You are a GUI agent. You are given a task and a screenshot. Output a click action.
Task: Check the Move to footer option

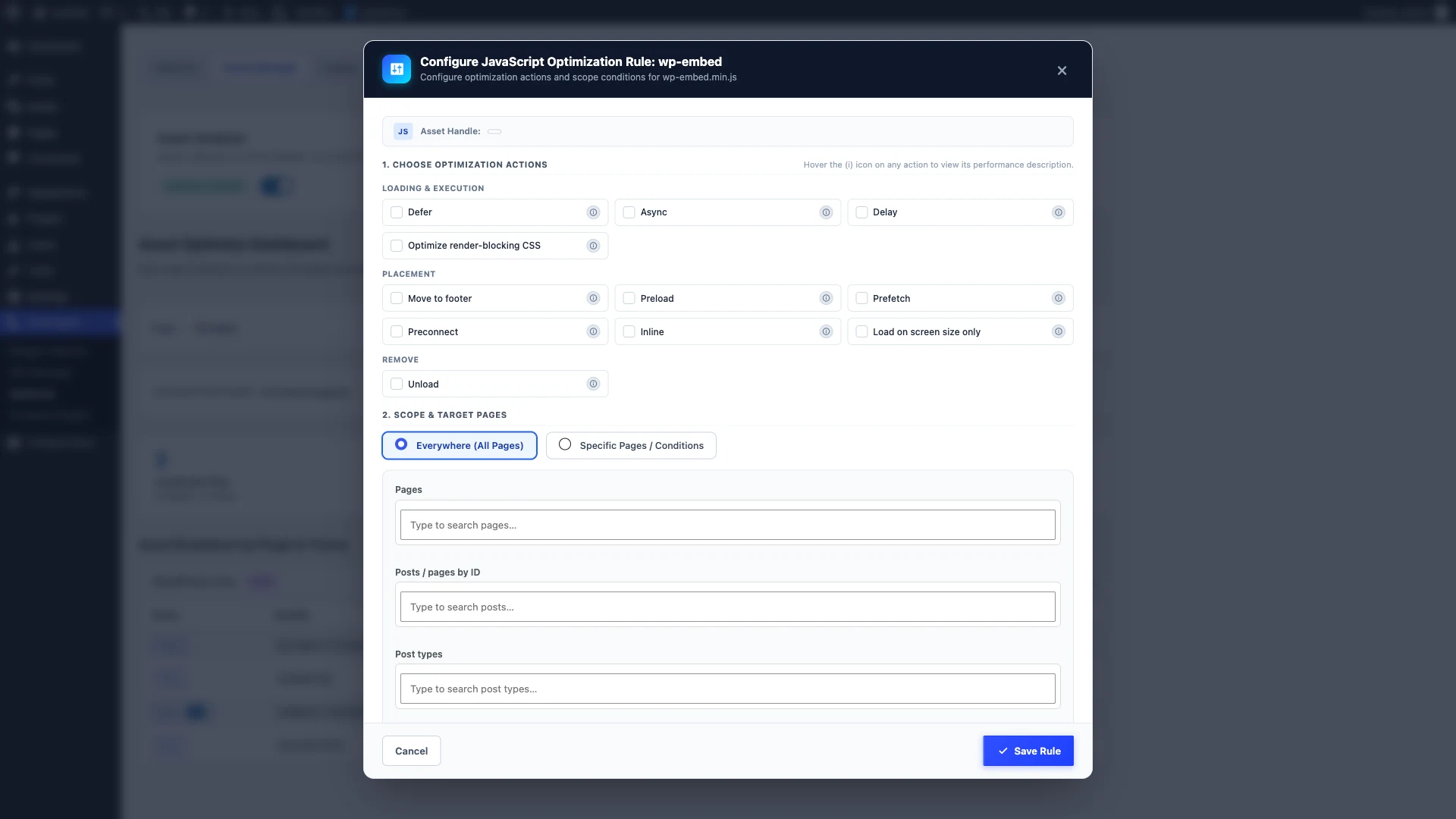397,298
